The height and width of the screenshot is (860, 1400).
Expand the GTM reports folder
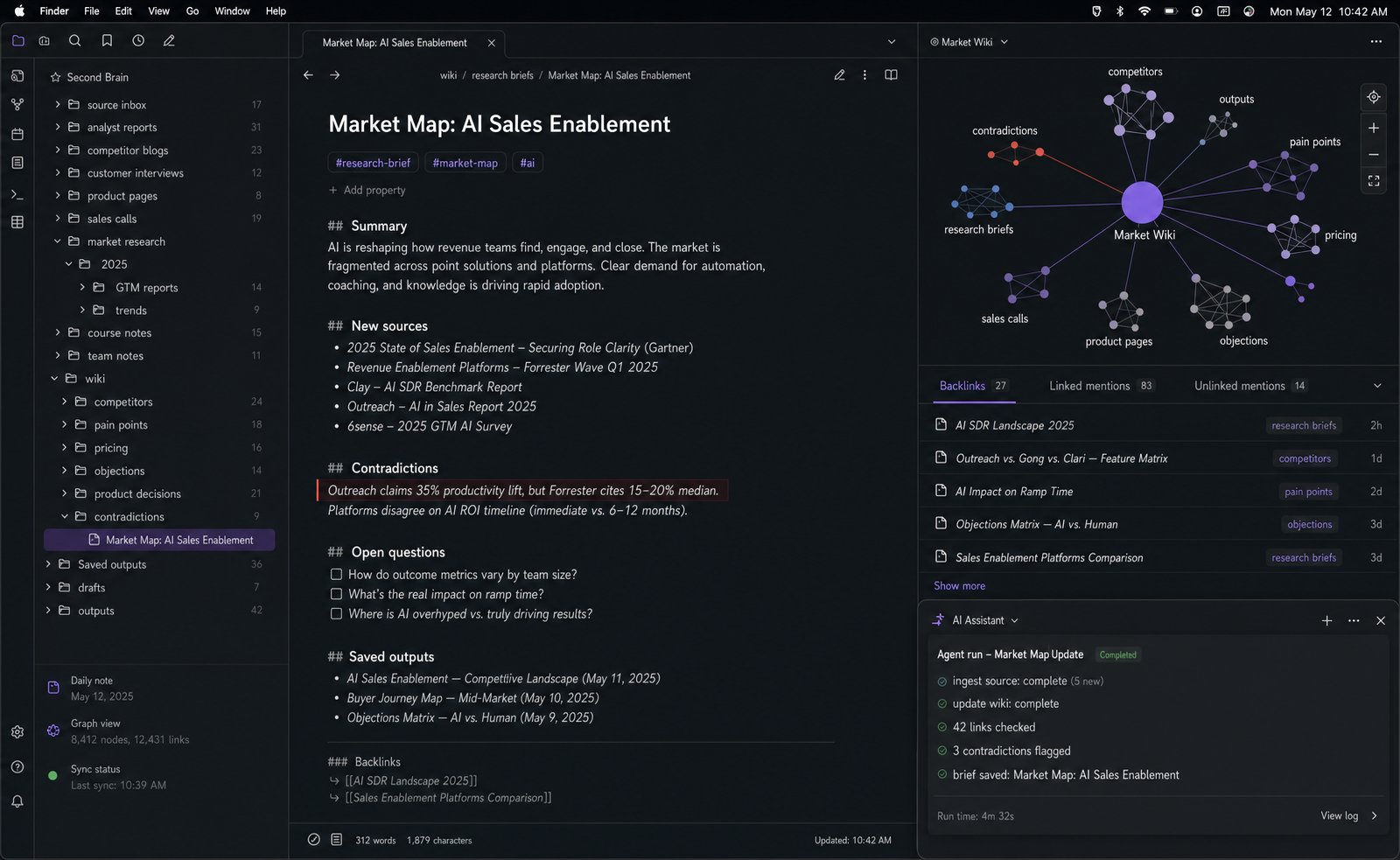pos(82,287)
